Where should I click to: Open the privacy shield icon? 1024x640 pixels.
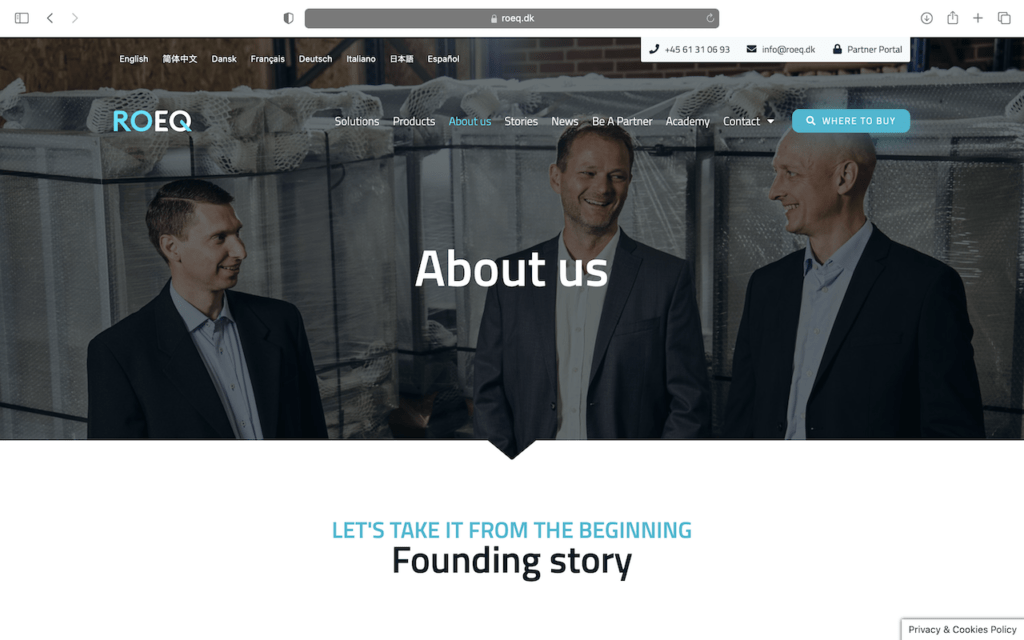point(288,18)
